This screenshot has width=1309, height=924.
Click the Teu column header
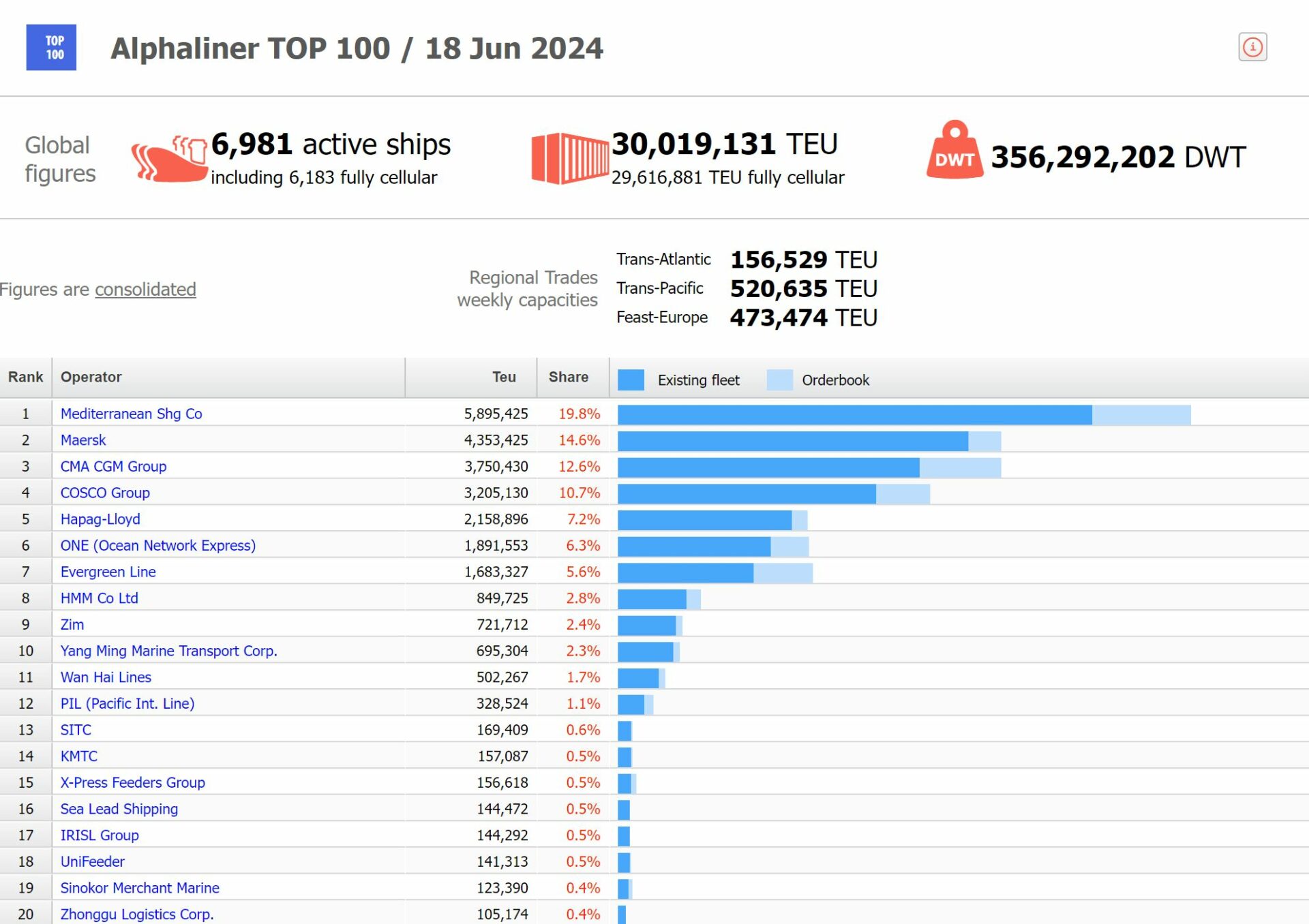click(504, 378)
